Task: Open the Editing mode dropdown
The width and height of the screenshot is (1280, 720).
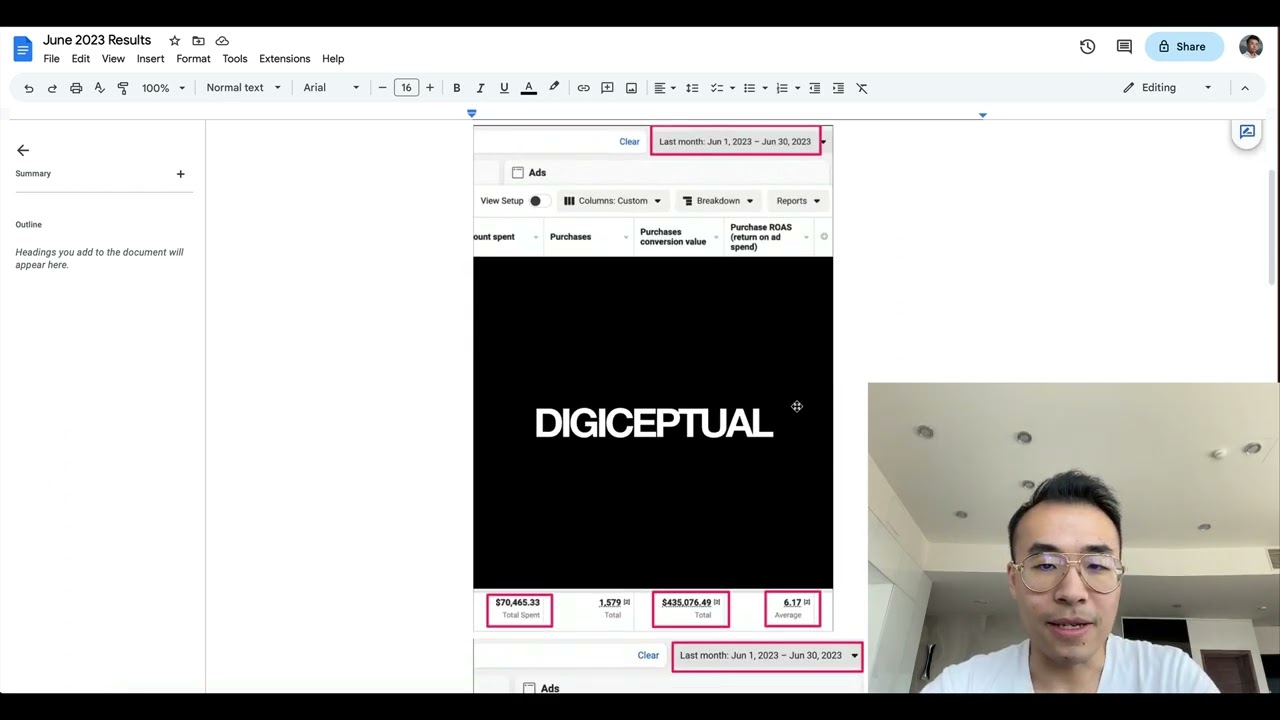Action: [x=1166, y=88]
